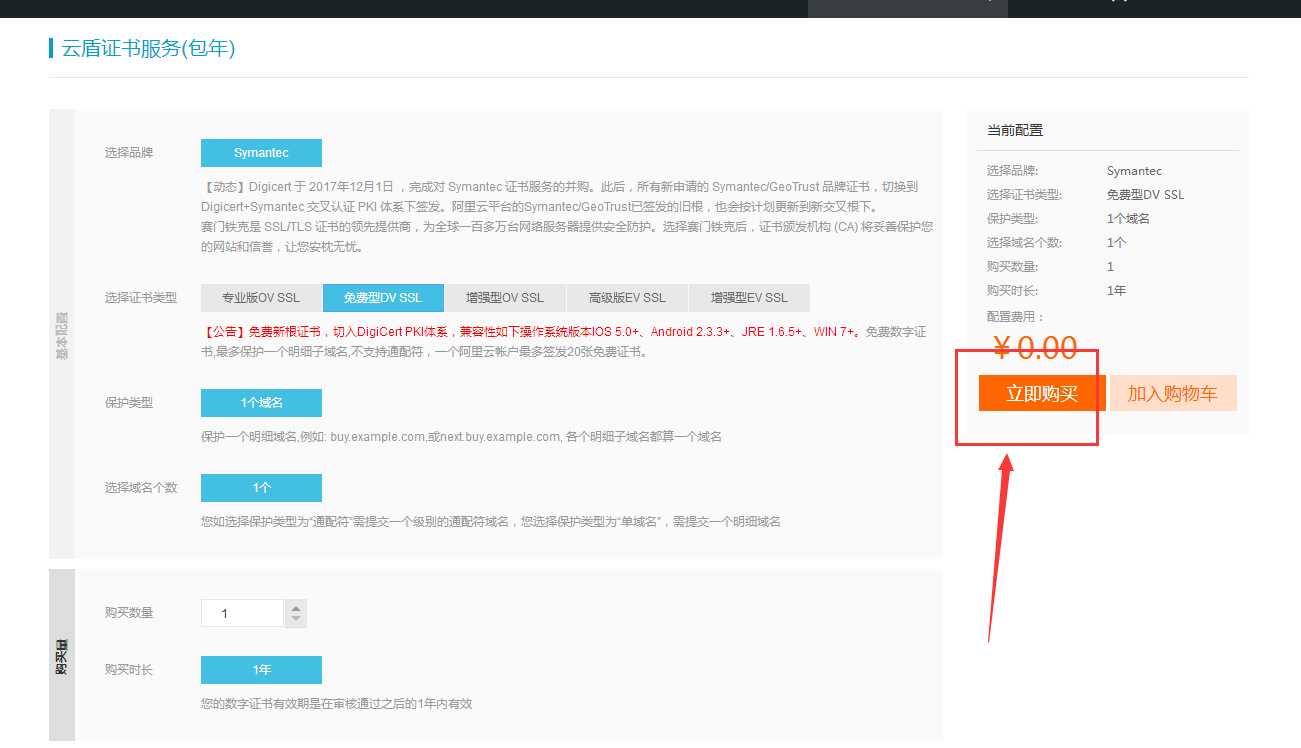Select the 1年 purchase duration
The height and width of the screenshot is (748, 1301).
(261, 670)
